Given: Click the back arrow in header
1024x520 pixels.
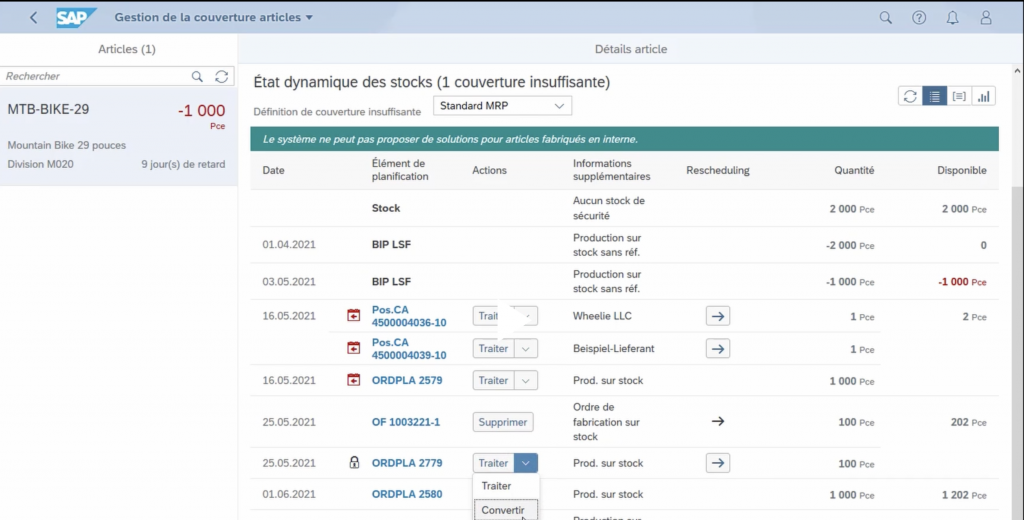Looking at the screenshot, I should click(x=33, y=18).
